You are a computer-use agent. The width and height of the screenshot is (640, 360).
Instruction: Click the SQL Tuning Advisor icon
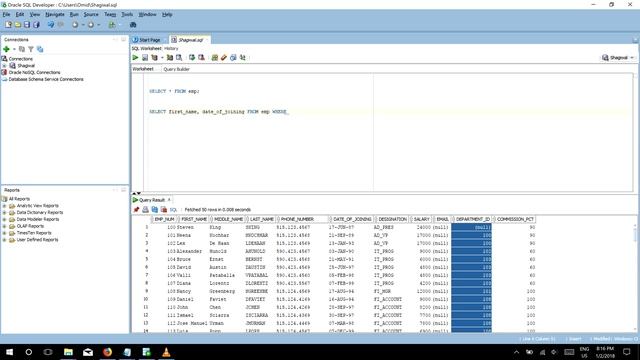point(179,58)
